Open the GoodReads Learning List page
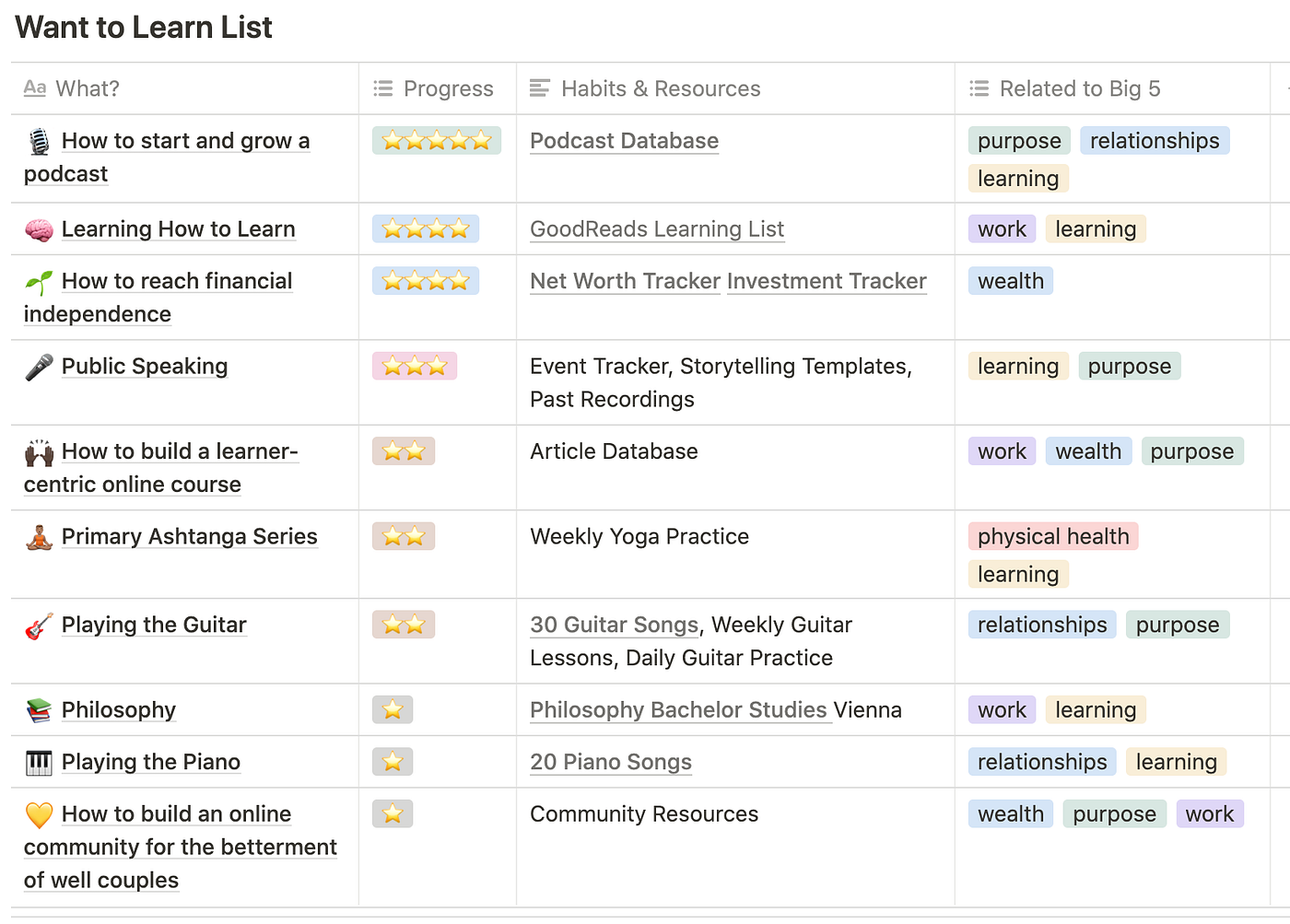Image resolution: width=1290 pixels, height=924 pixels. (657, 228)
